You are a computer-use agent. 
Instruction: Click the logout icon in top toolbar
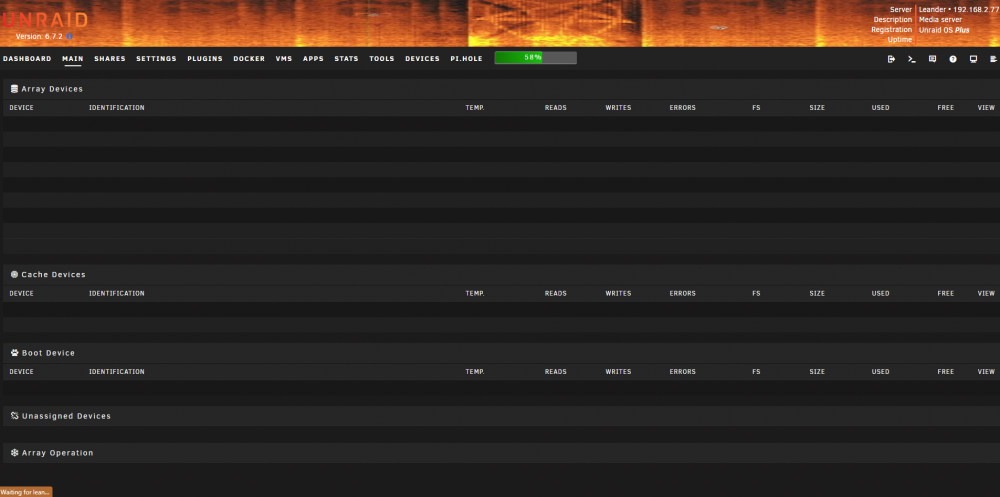coord(892,59)
